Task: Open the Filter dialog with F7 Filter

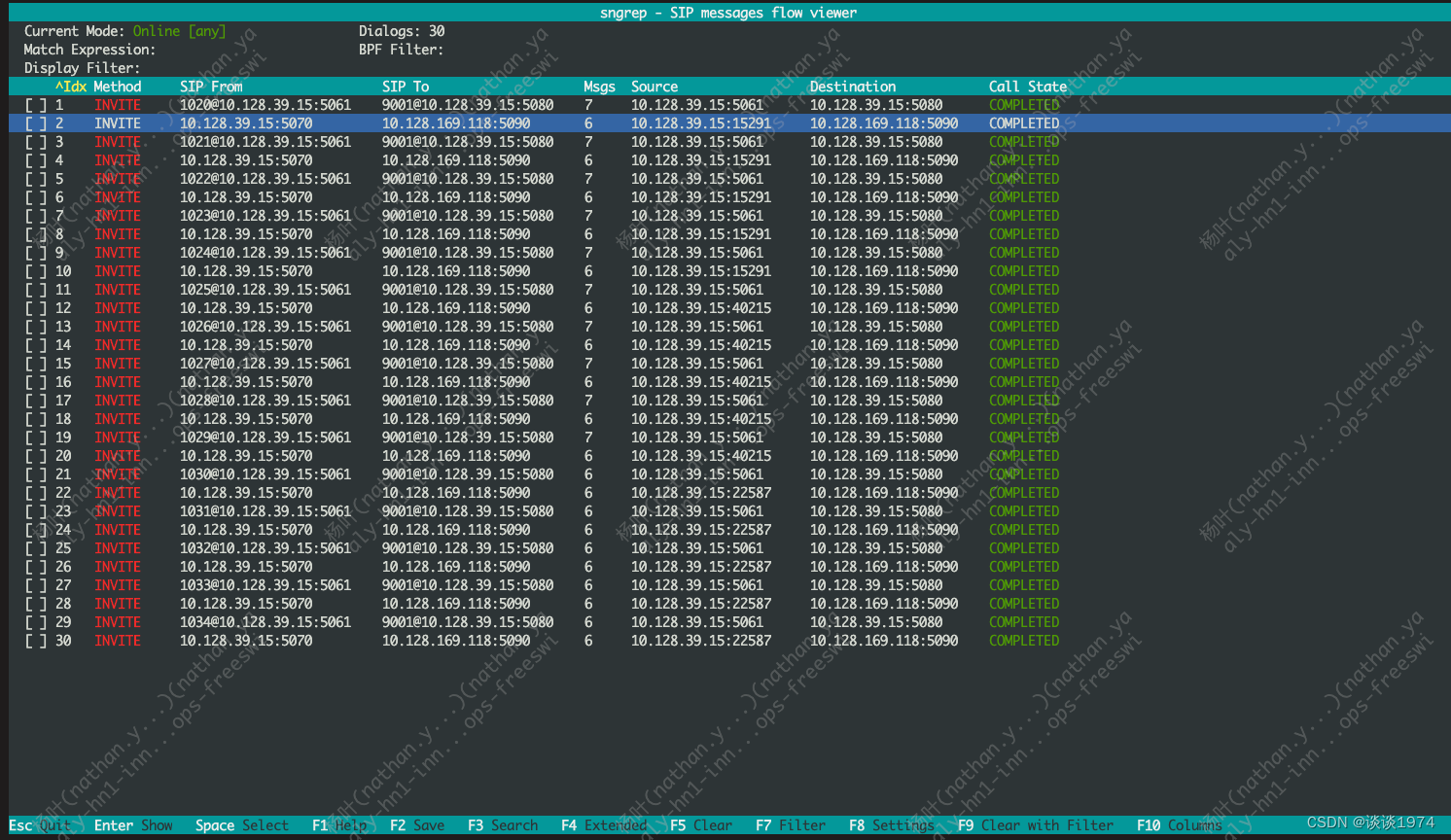Action: [790, 824]
